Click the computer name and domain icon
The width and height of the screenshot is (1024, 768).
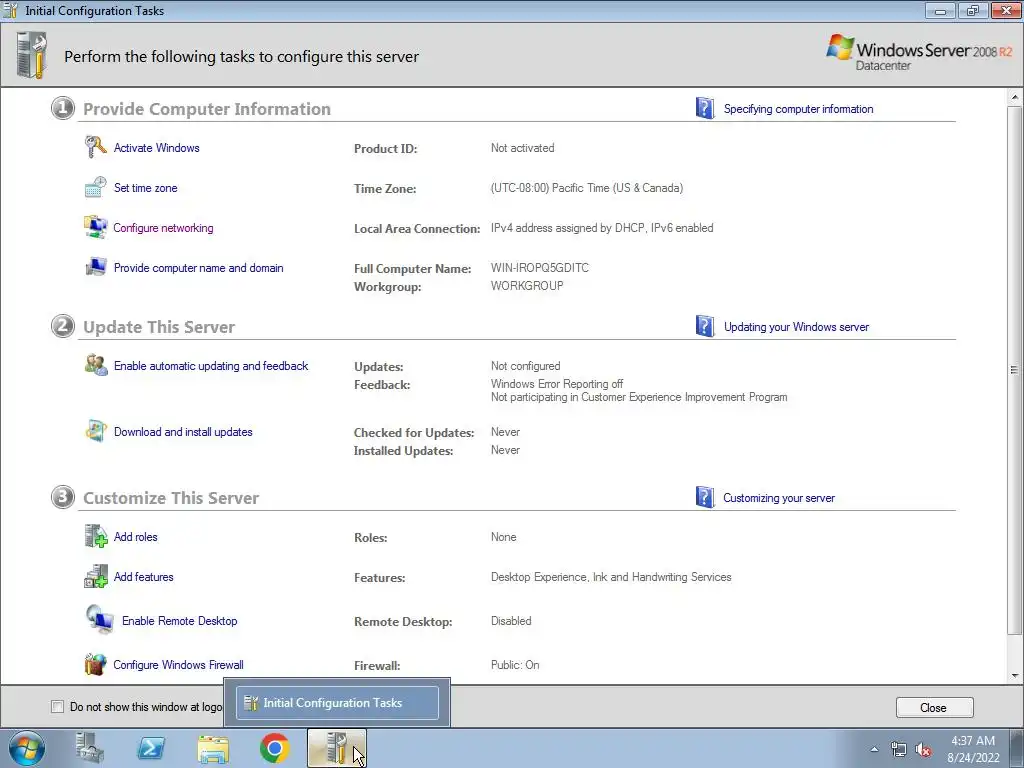(x=95, y=267)
